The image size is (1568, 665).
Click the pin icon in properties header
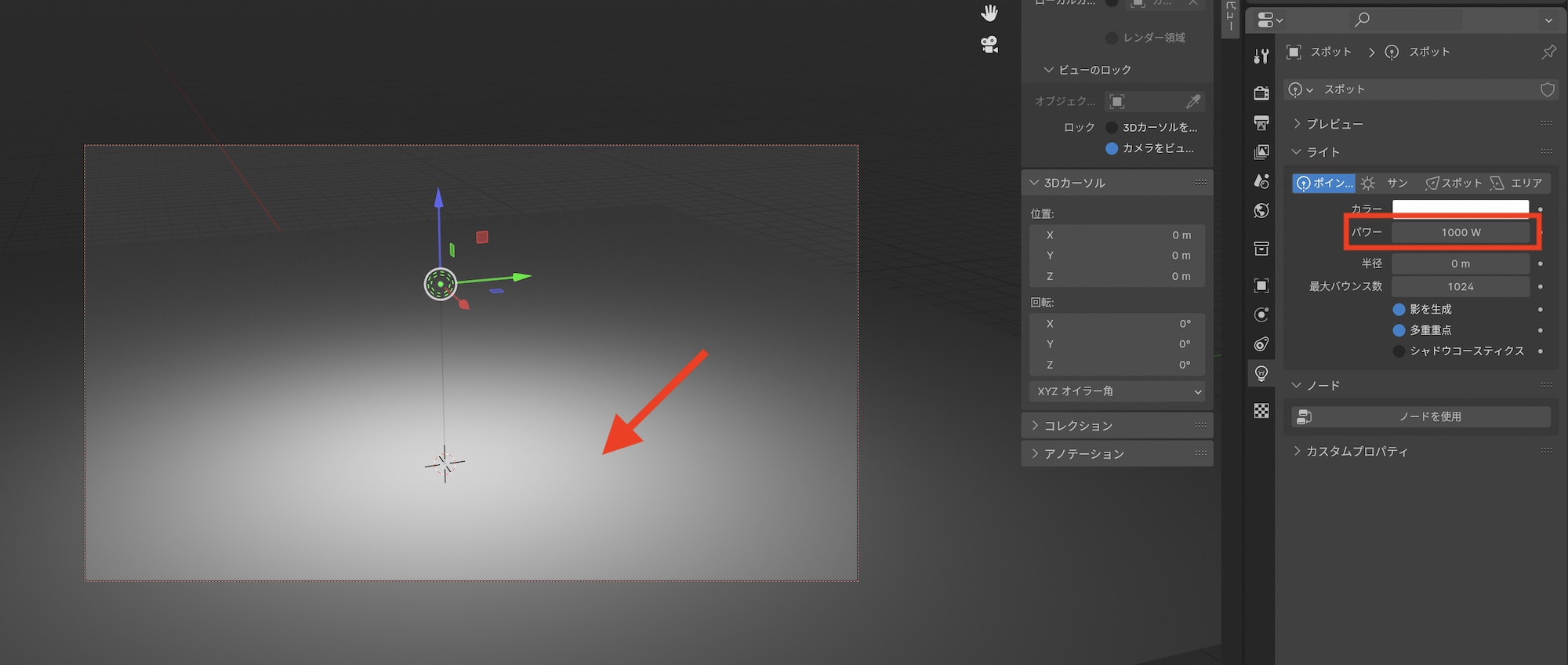(x=1548, y=52)
